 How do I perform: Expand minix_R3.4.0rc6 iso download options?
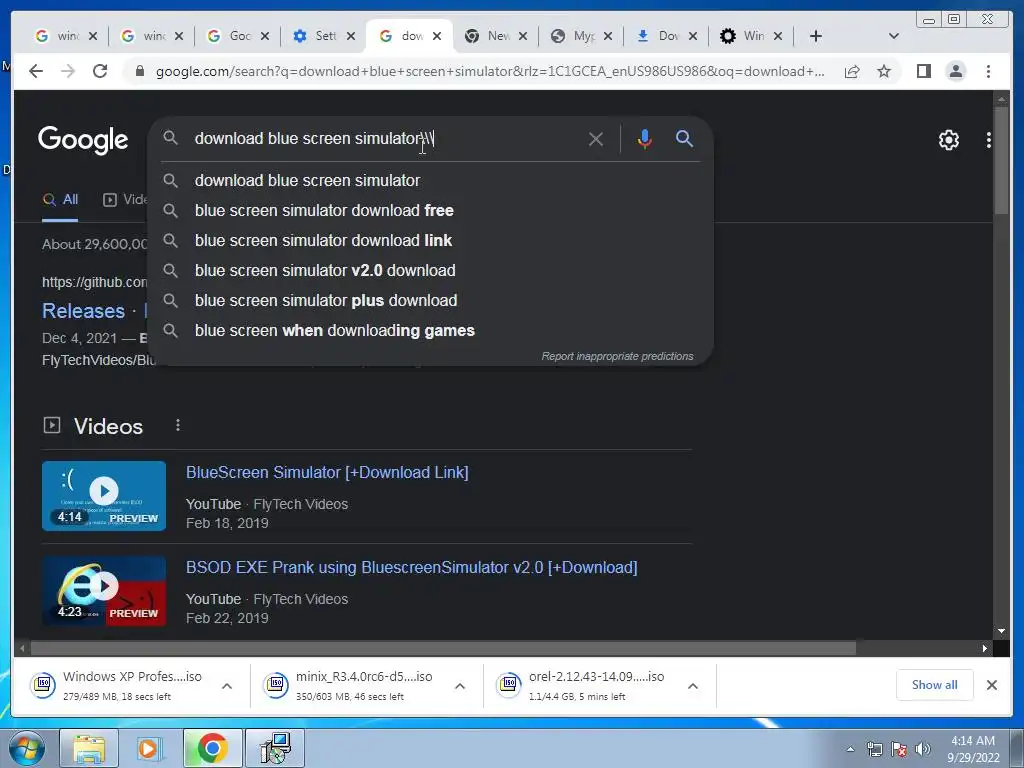pyautogui.click(x=460, y=686)
